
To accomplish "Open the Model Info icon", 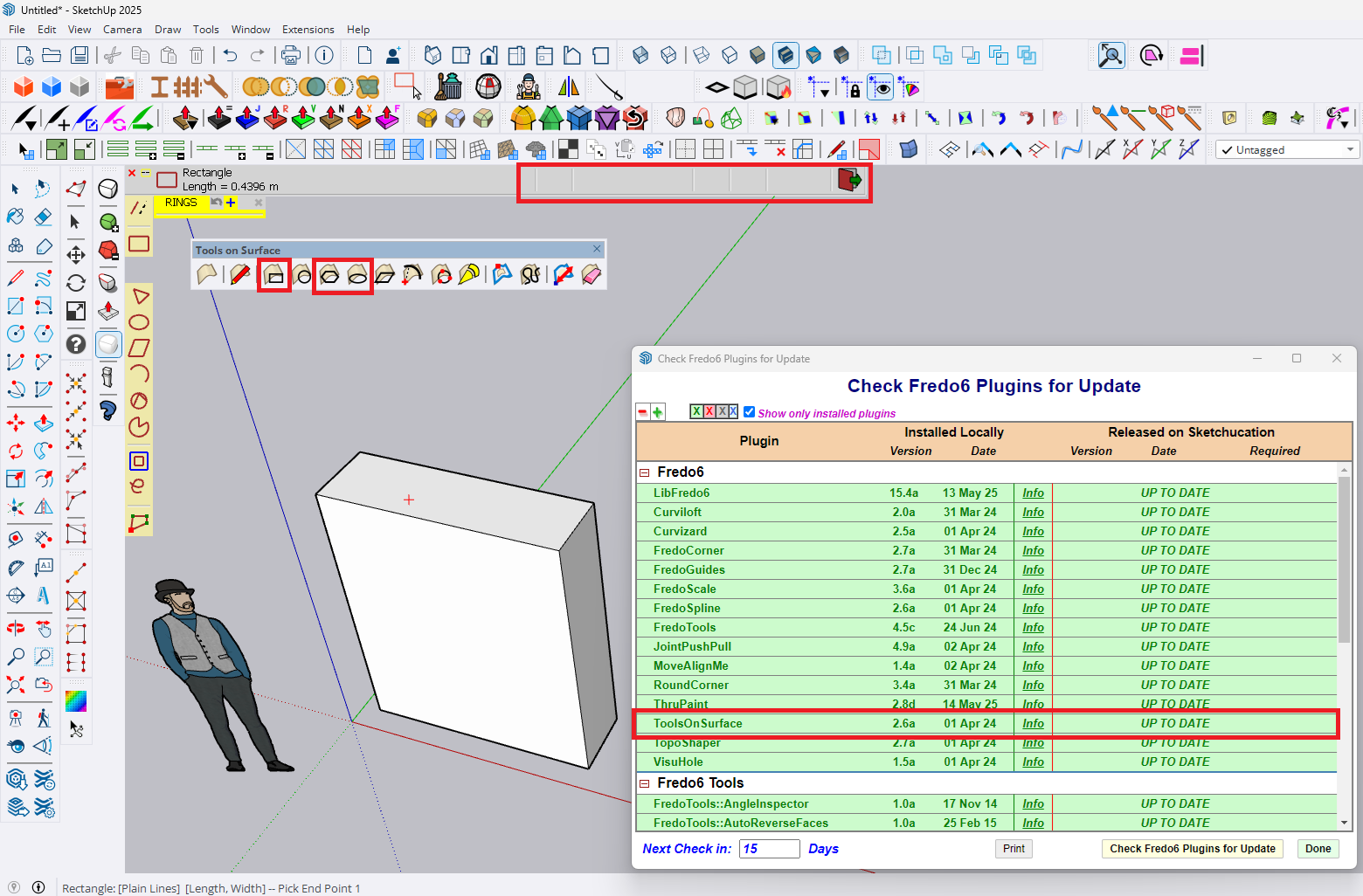I will click(324, 55).
